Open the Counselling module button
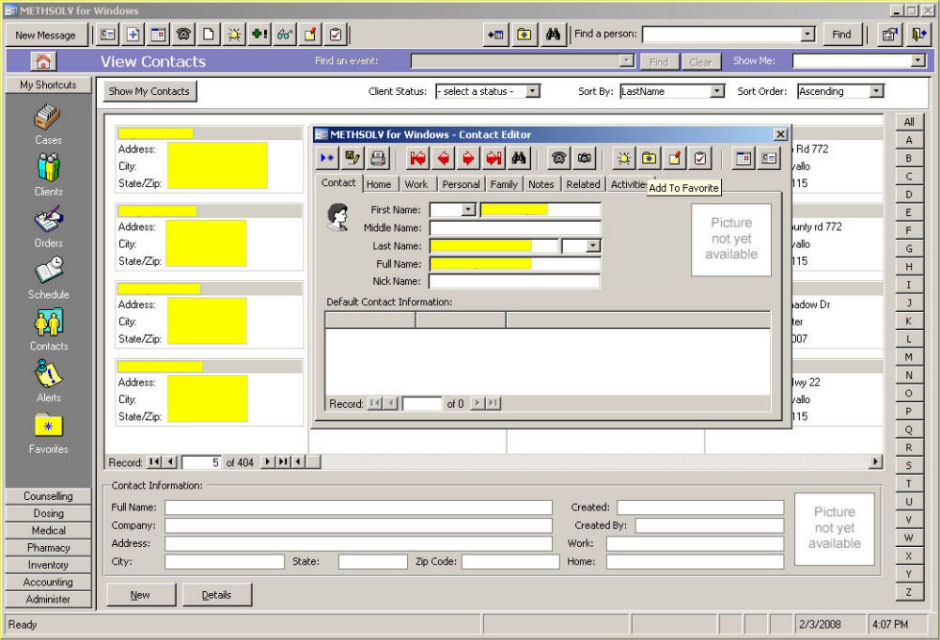 point(48,496)
